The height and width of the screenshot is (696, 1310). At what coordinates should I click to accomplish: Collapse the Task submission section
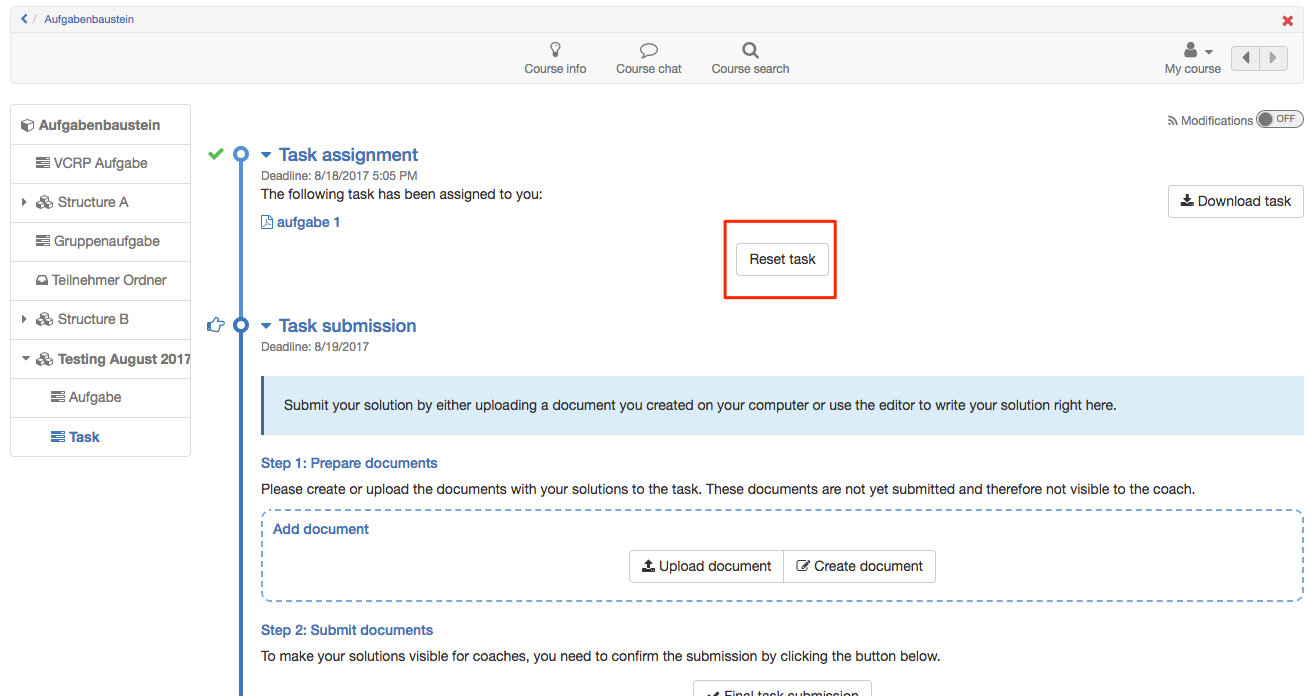point(266,326)
